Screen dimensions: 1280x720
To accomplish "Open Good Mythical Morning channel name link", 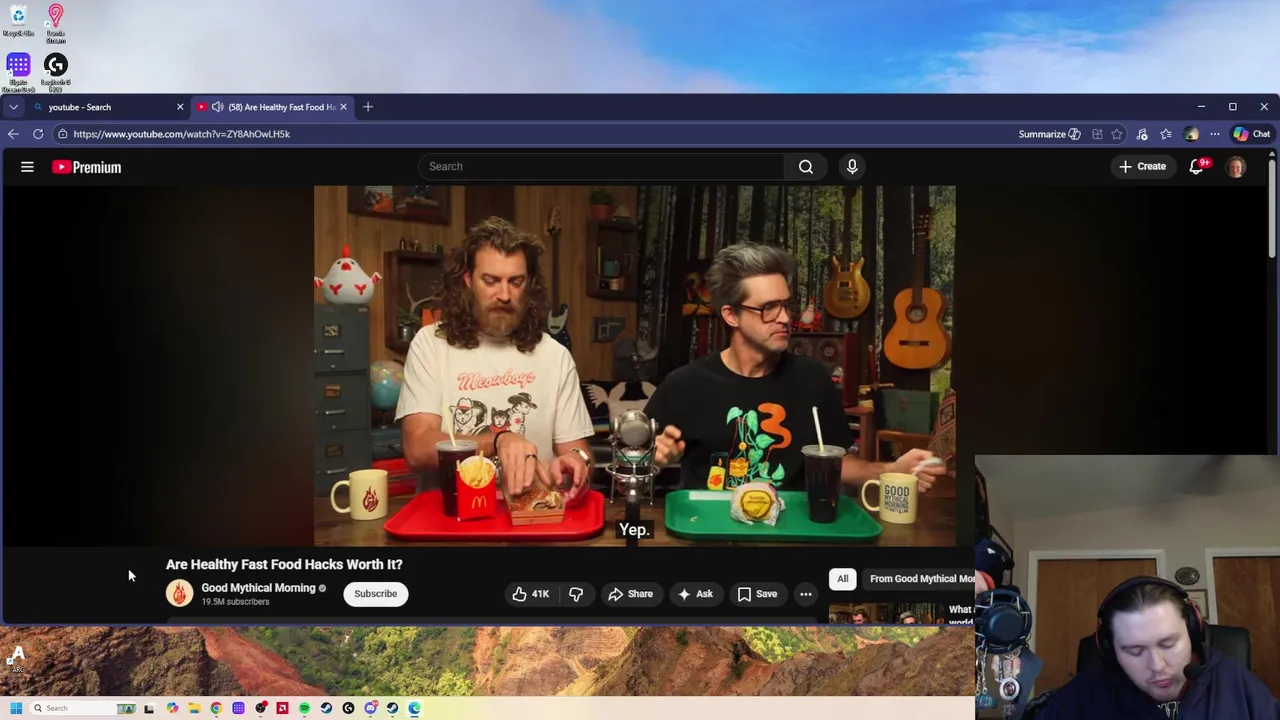I will coord(258,588).
